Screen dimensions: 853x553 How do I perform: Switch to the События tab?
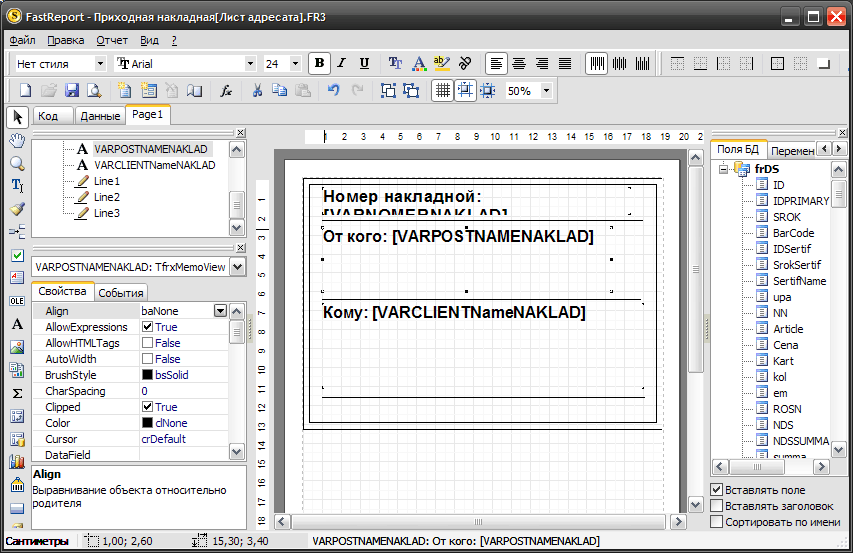[x=121, y=293]
